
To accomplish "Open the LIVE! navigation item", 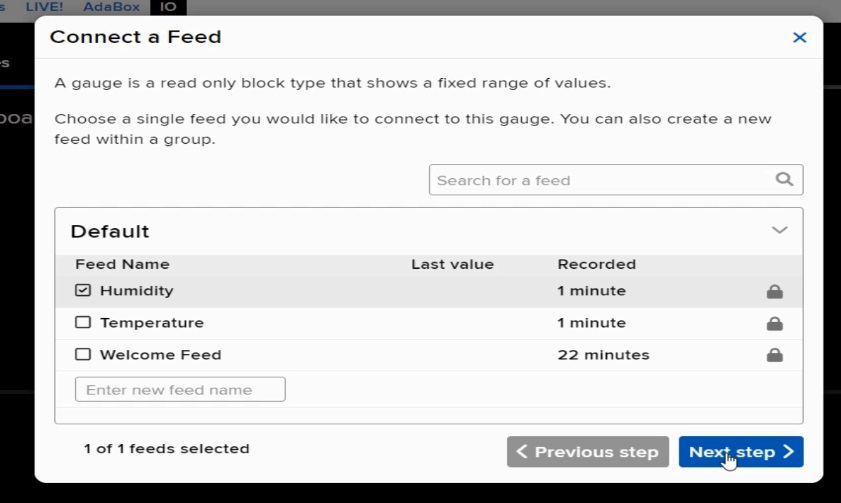I will tap(44, 7).
